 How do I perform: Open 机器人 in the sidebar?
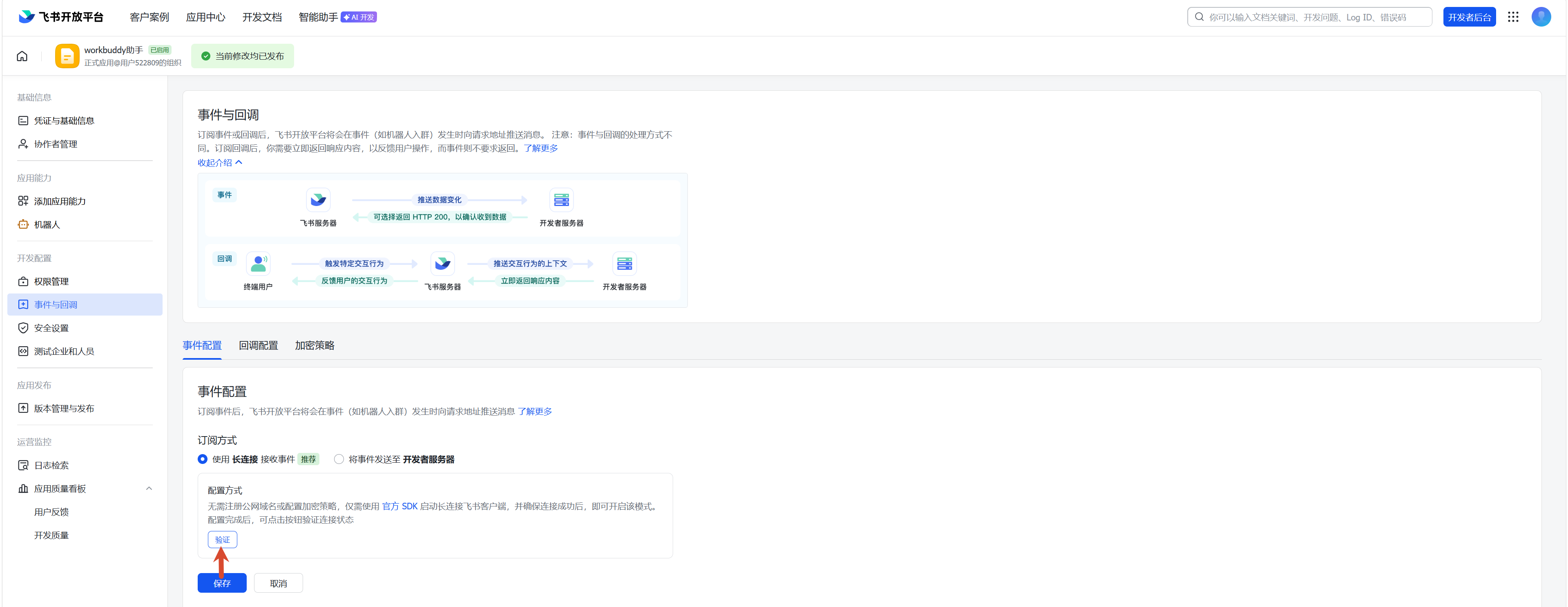(47, 224)
